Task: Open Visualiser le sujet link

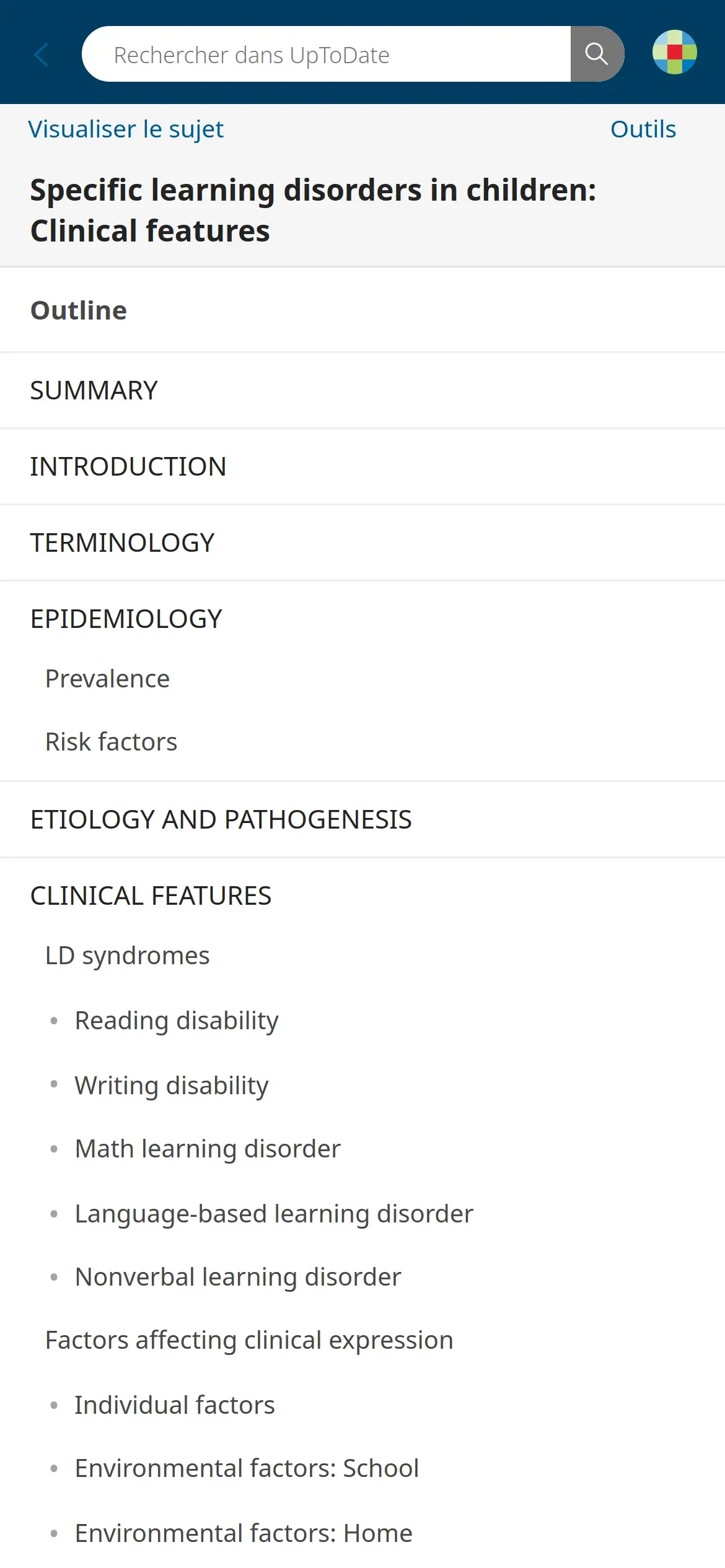Action: 126,129
